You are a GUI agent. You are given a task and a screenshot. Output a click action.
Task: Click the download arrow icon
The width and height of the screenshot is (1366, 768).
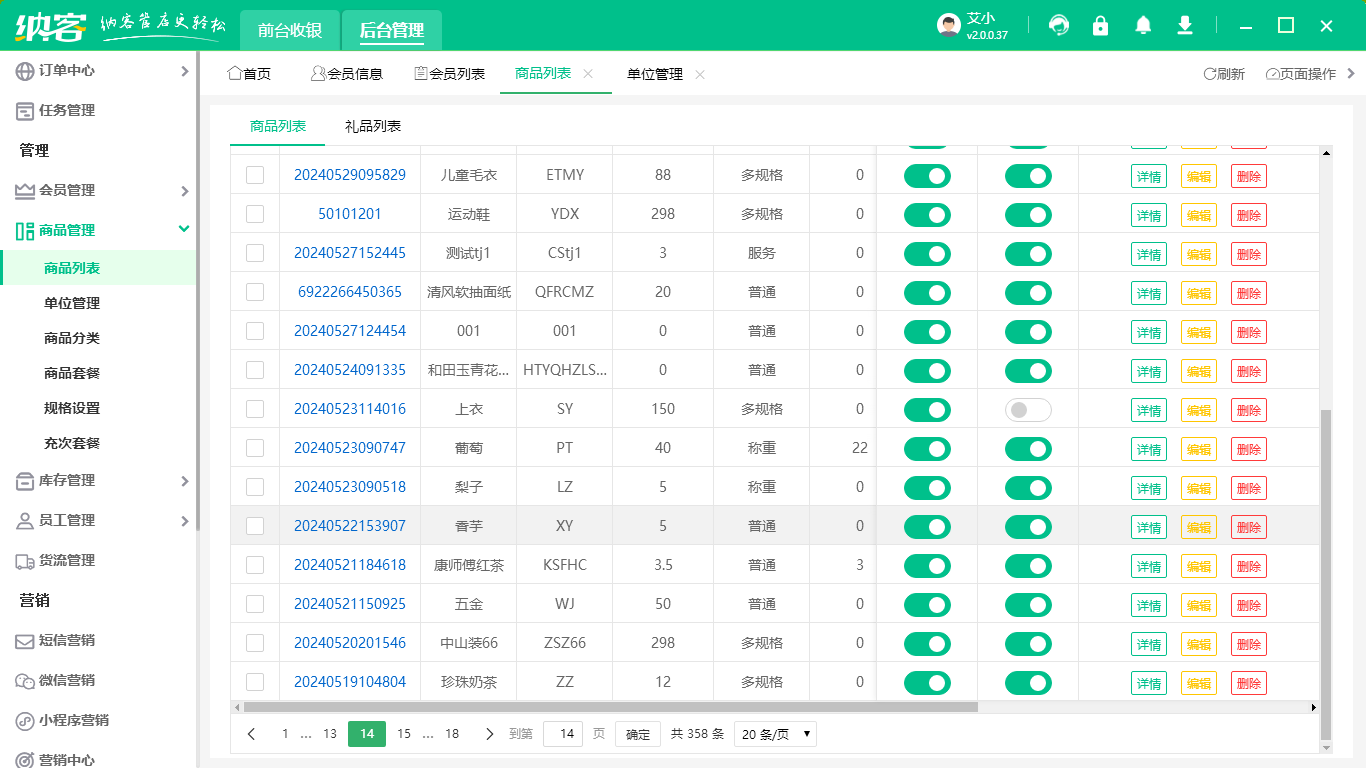1185,26
